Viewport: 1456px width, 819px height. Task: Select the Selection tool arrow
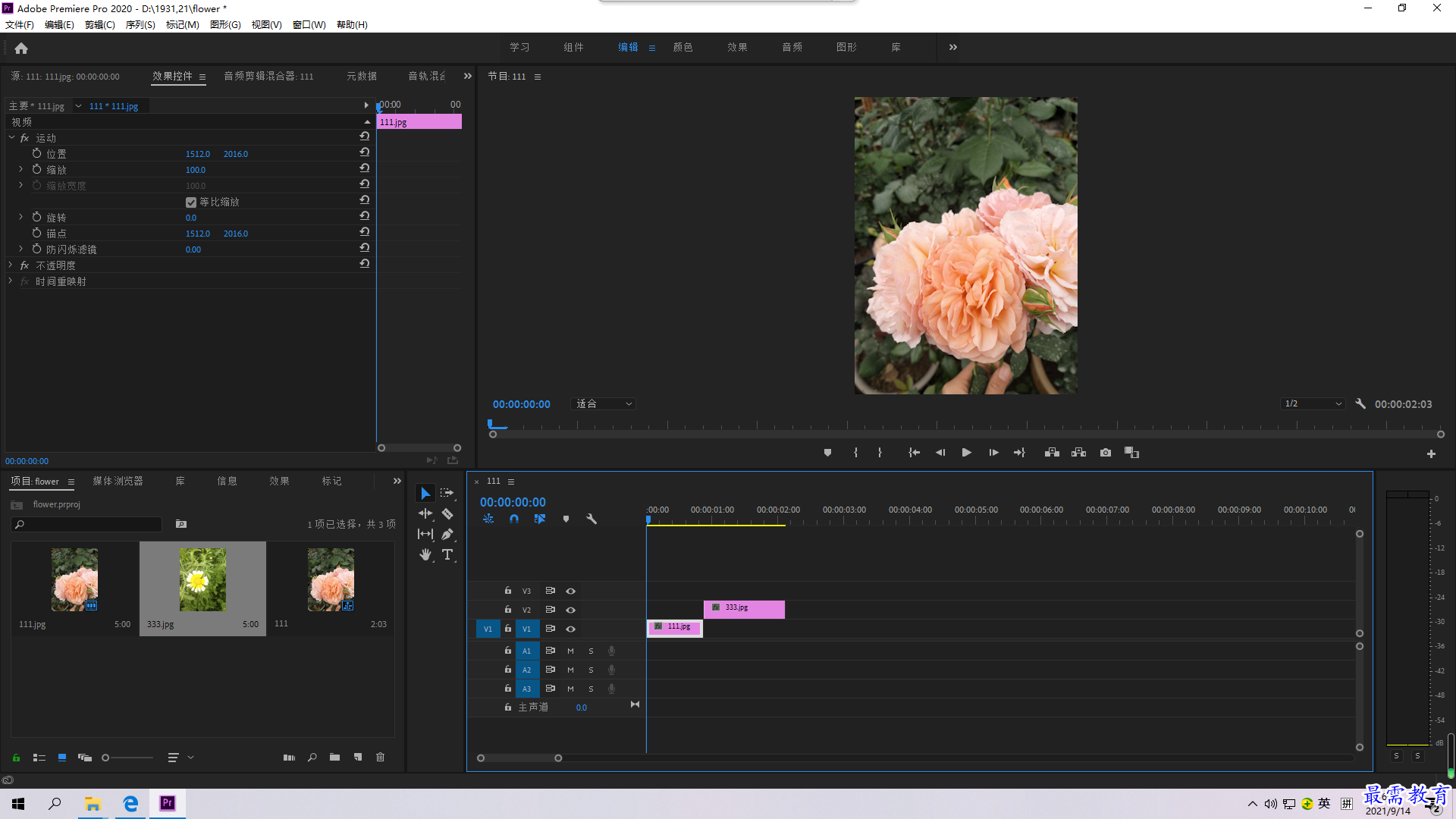click(x=425, y=494)
